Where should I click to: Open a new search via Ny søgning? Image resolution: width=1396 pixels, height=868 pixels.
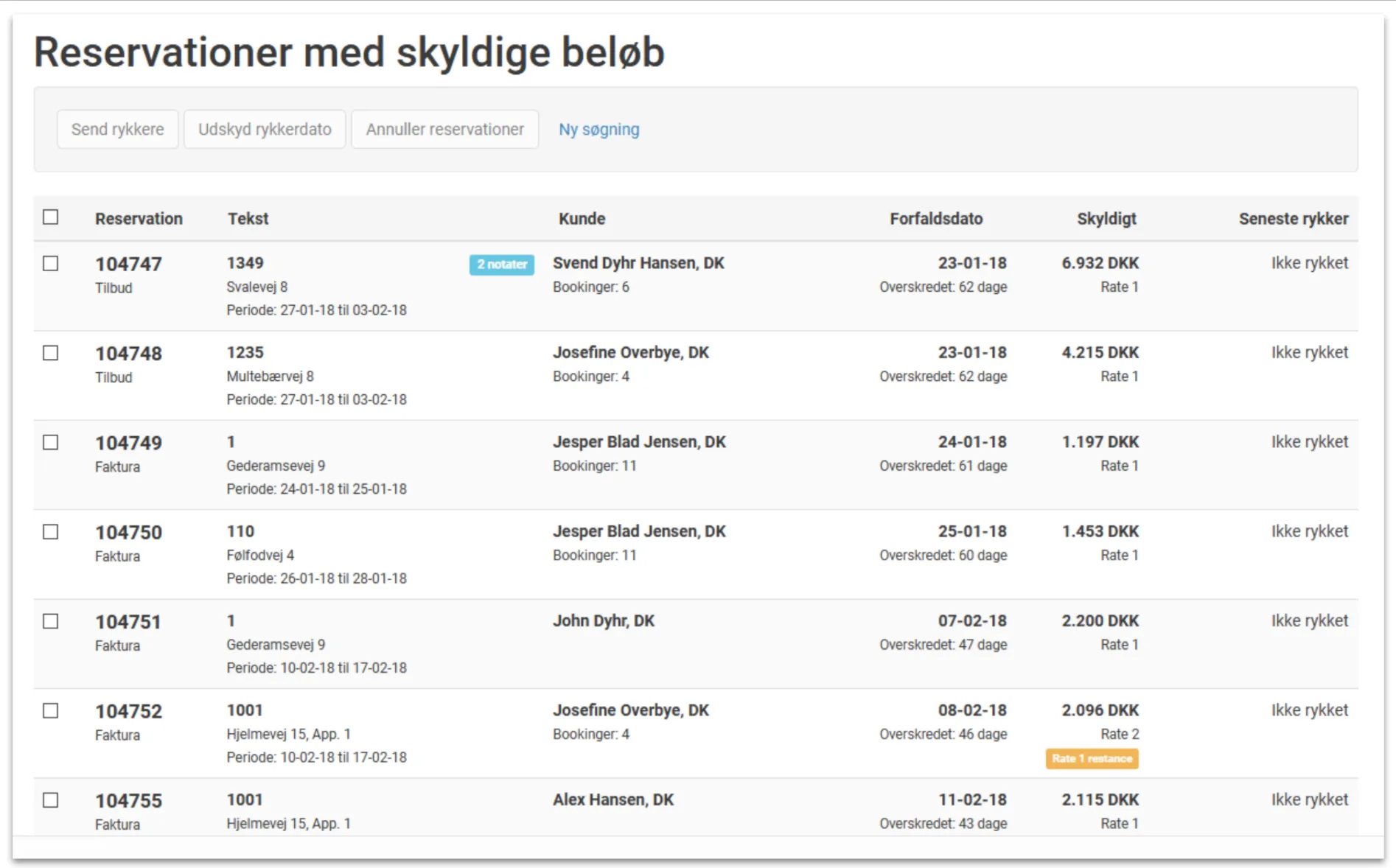(x=598, y=130)
